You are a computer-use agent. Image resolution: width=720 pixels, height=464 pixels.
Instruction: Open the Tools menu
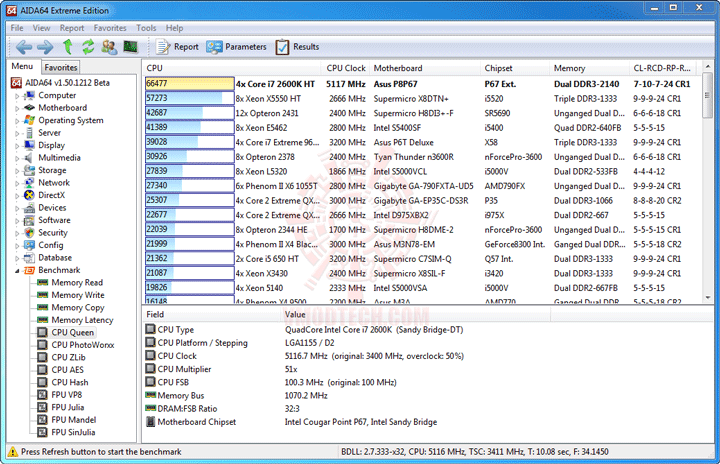click(x=146, y=28)
